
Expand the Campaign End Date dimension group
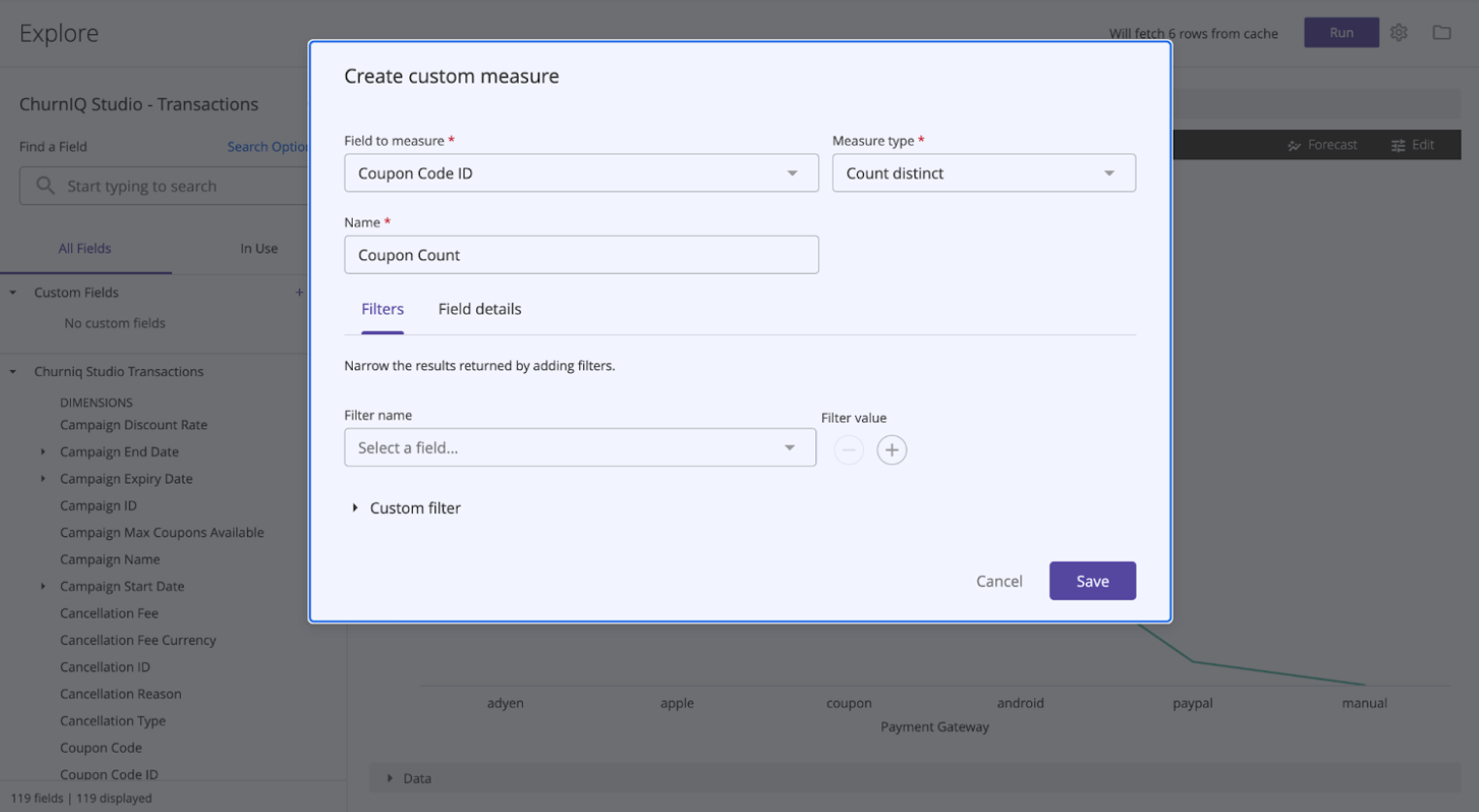43,452
